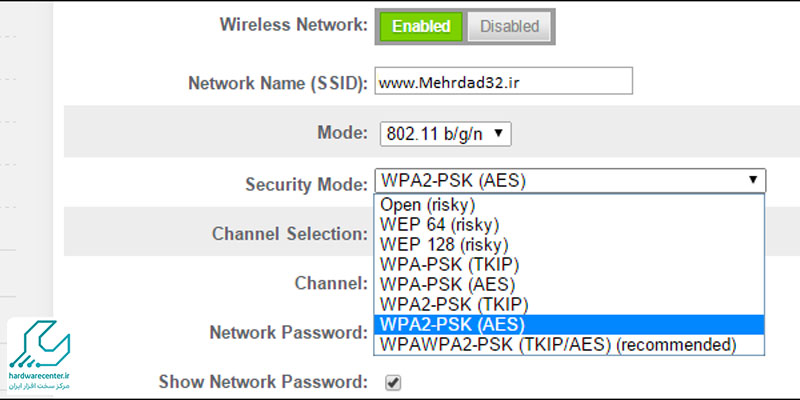Screen dimensions: 800x400
Task: Enable the Wireless Network
Action: point(421,26)
